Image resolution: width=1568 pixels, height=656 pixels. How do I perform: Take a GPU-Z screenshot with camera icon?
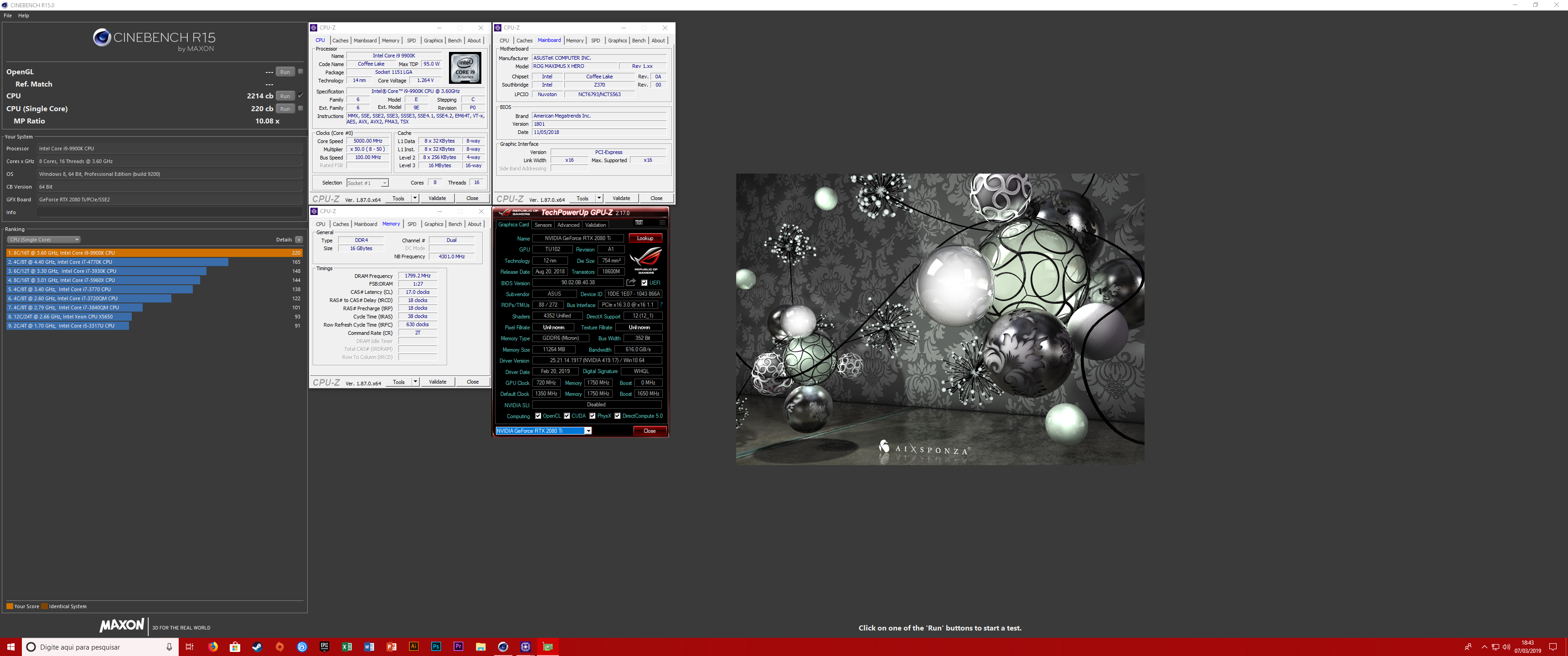coord(639,223)
